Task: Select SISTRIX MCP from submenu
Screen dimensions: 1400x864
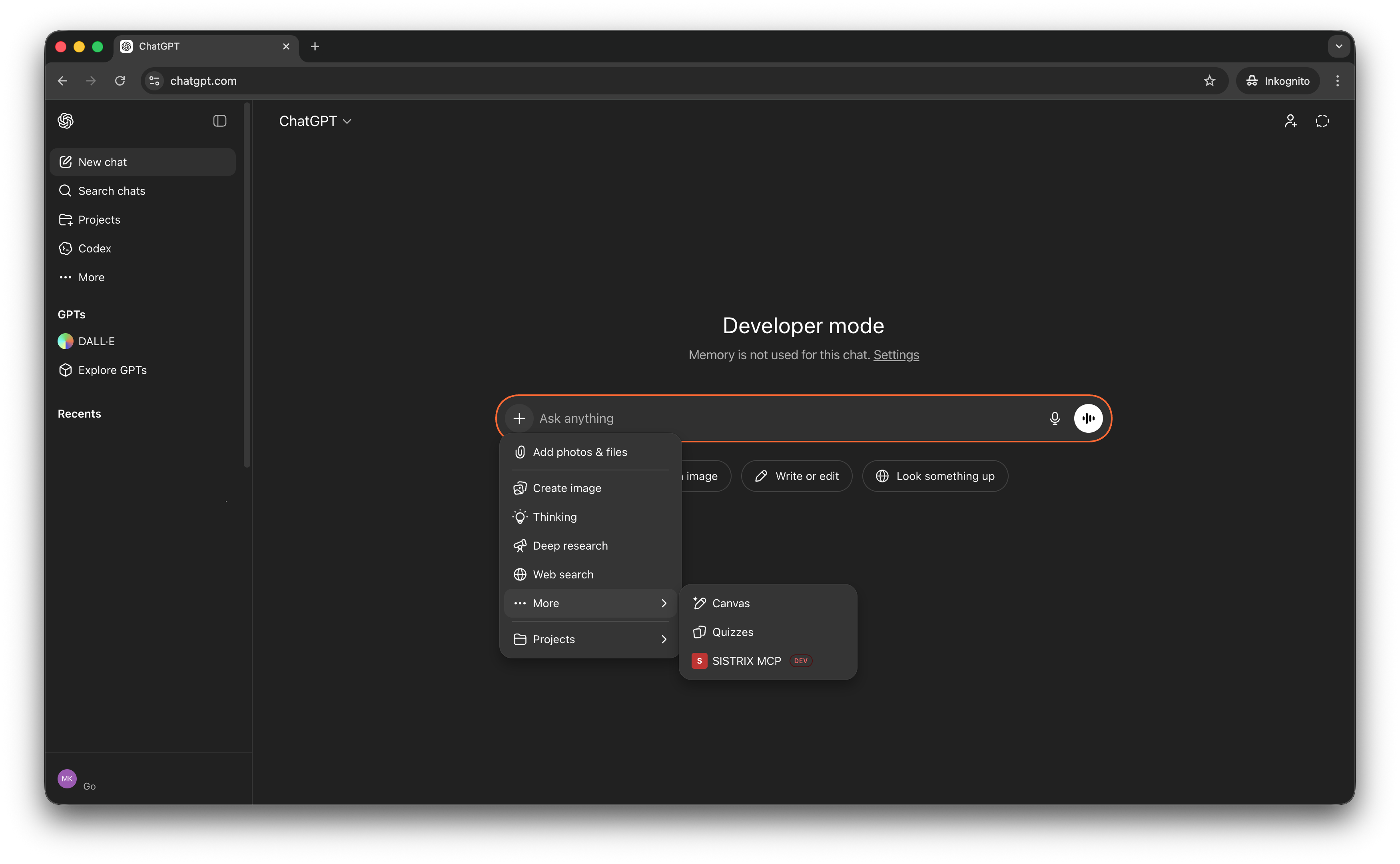Action: pos(746,660)
